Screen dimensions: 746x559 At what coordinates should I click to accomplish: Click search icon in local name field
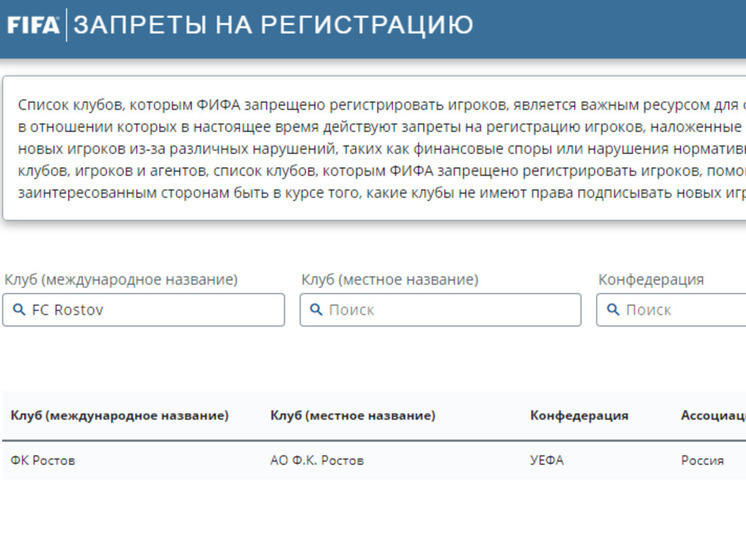pyautogui.click(x=316, y=310)
